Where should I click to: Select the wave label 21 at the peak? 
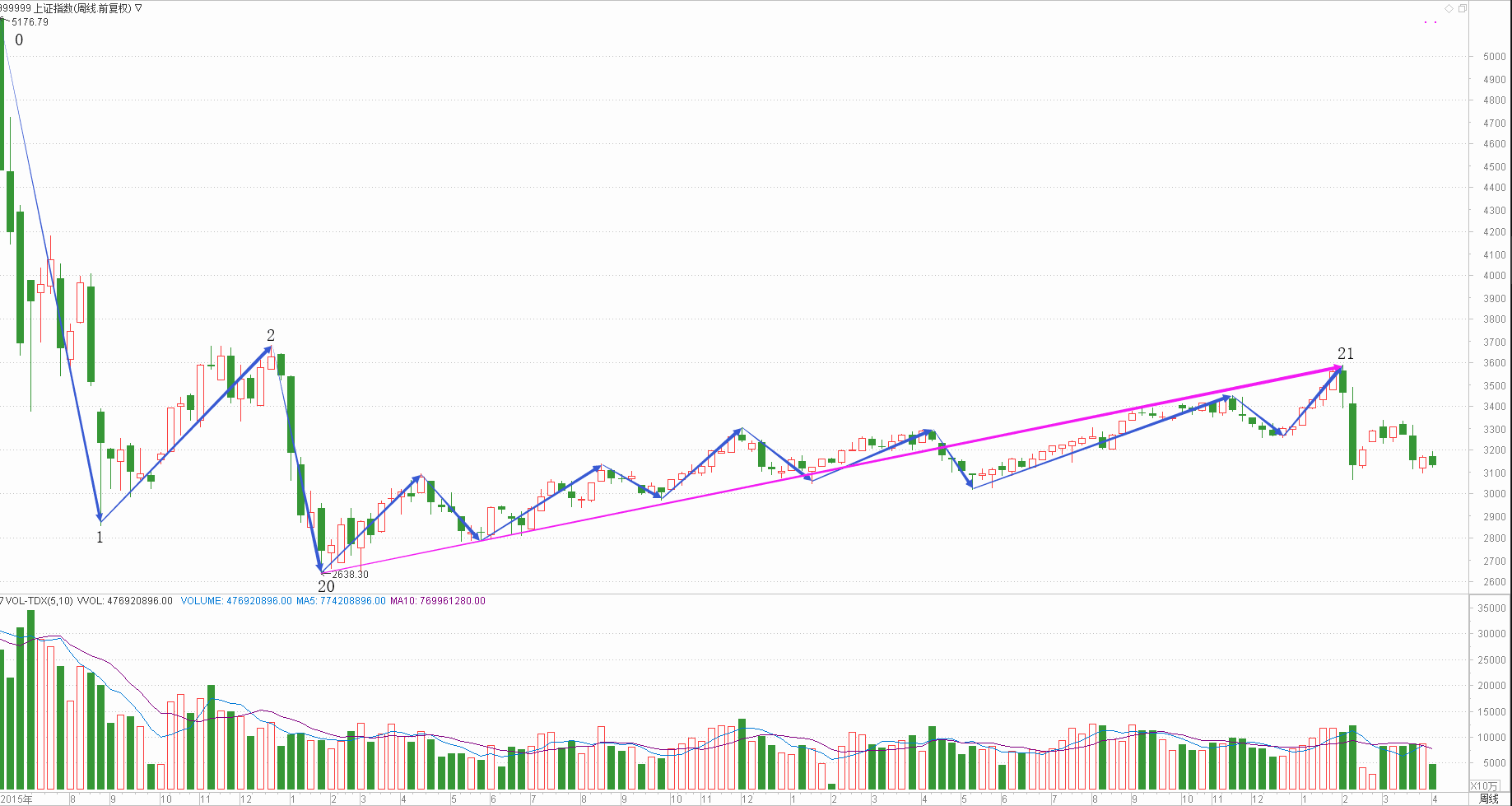pyautogui.click(x=1345, y=353)
